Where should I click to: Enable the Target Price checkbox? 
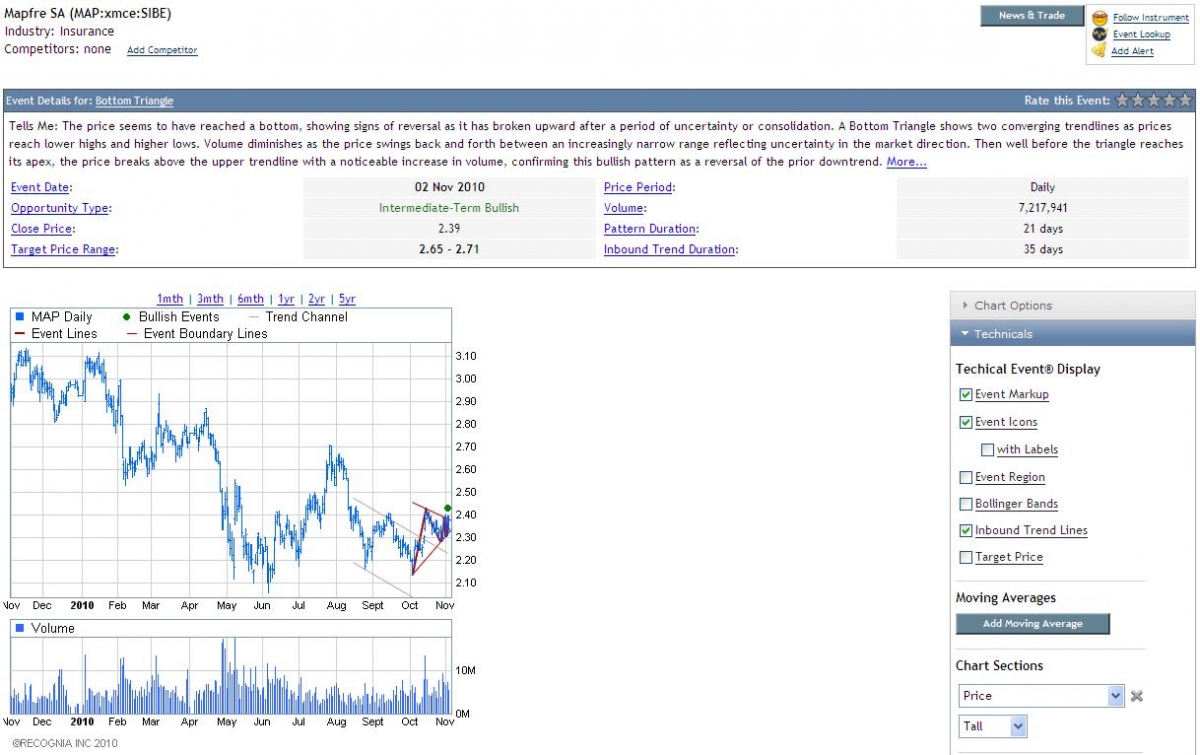966,558
